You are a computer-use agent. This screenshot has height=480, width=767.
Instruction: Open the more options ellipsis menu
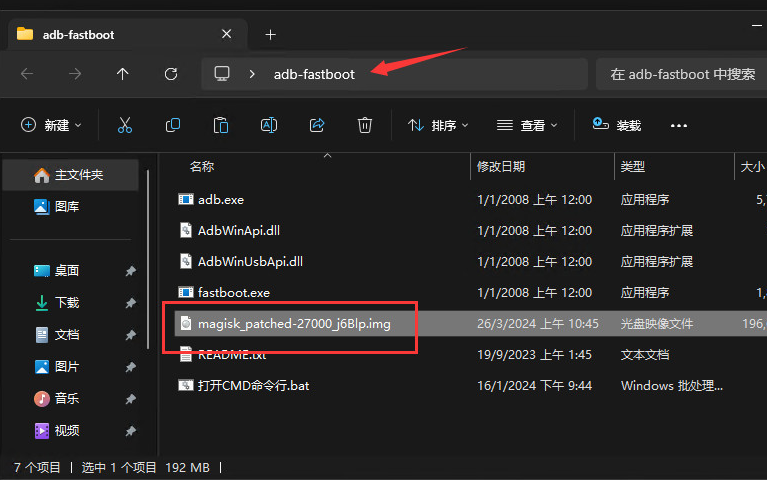coord(679,125)
